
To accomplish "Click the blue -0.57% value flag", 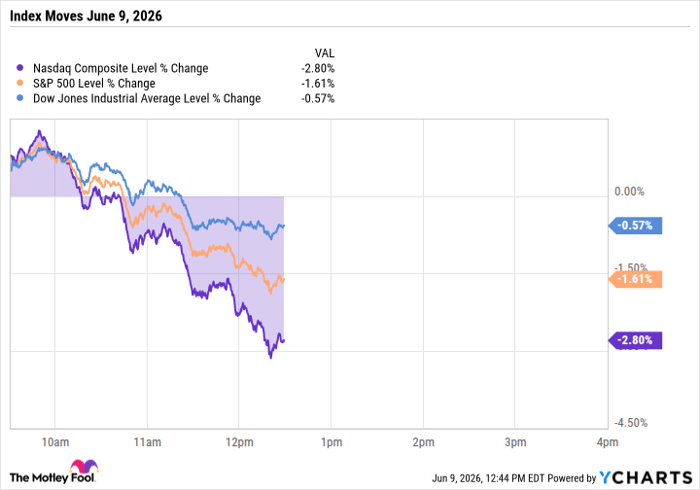I will click(x=635, y=225).
